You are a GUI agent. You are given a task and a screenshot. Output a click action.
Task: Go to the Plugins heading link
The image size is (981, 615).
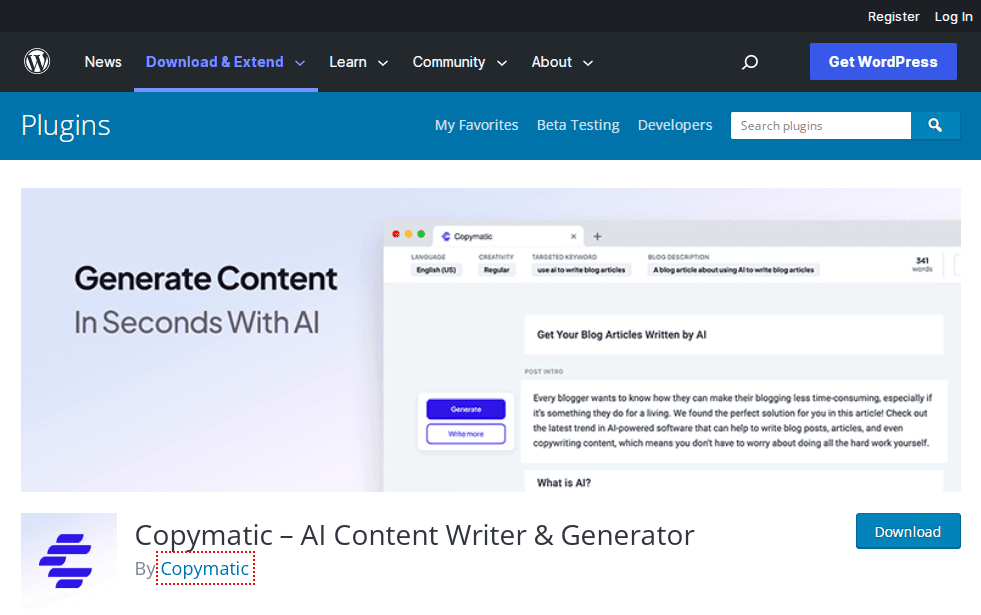[x=66, y=126]
